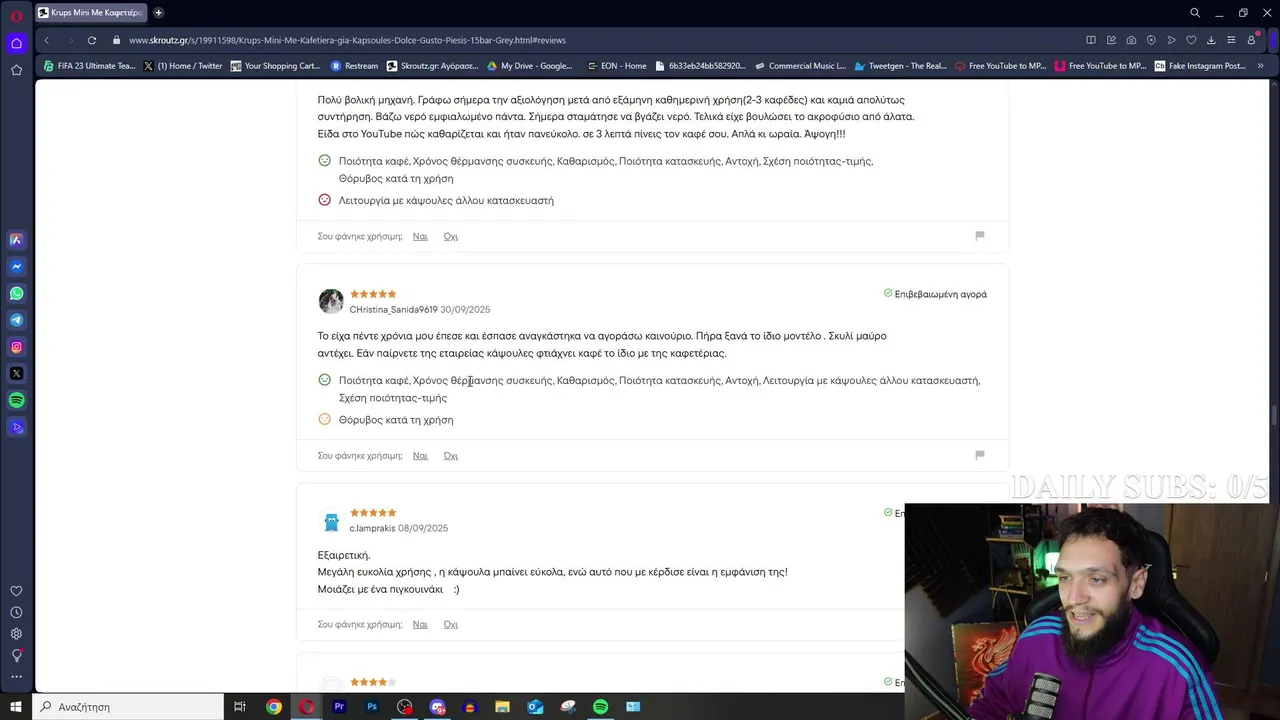Open the sidebar star bookmarks icon
Screen dimensions: 1280x720
[16, 70]
